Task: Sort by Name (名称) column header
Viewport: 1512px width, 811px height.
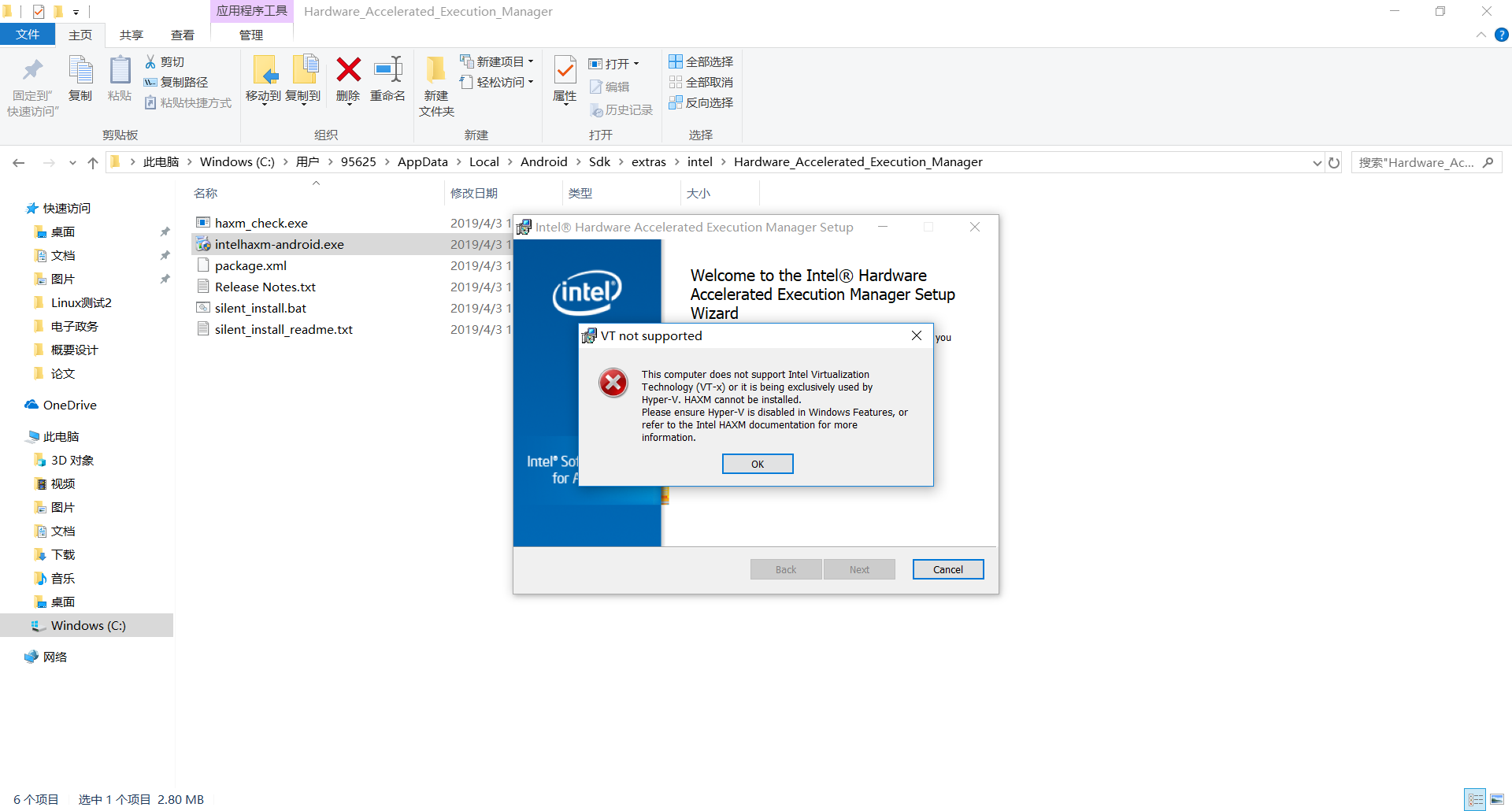Action: (x=206, y=193)
